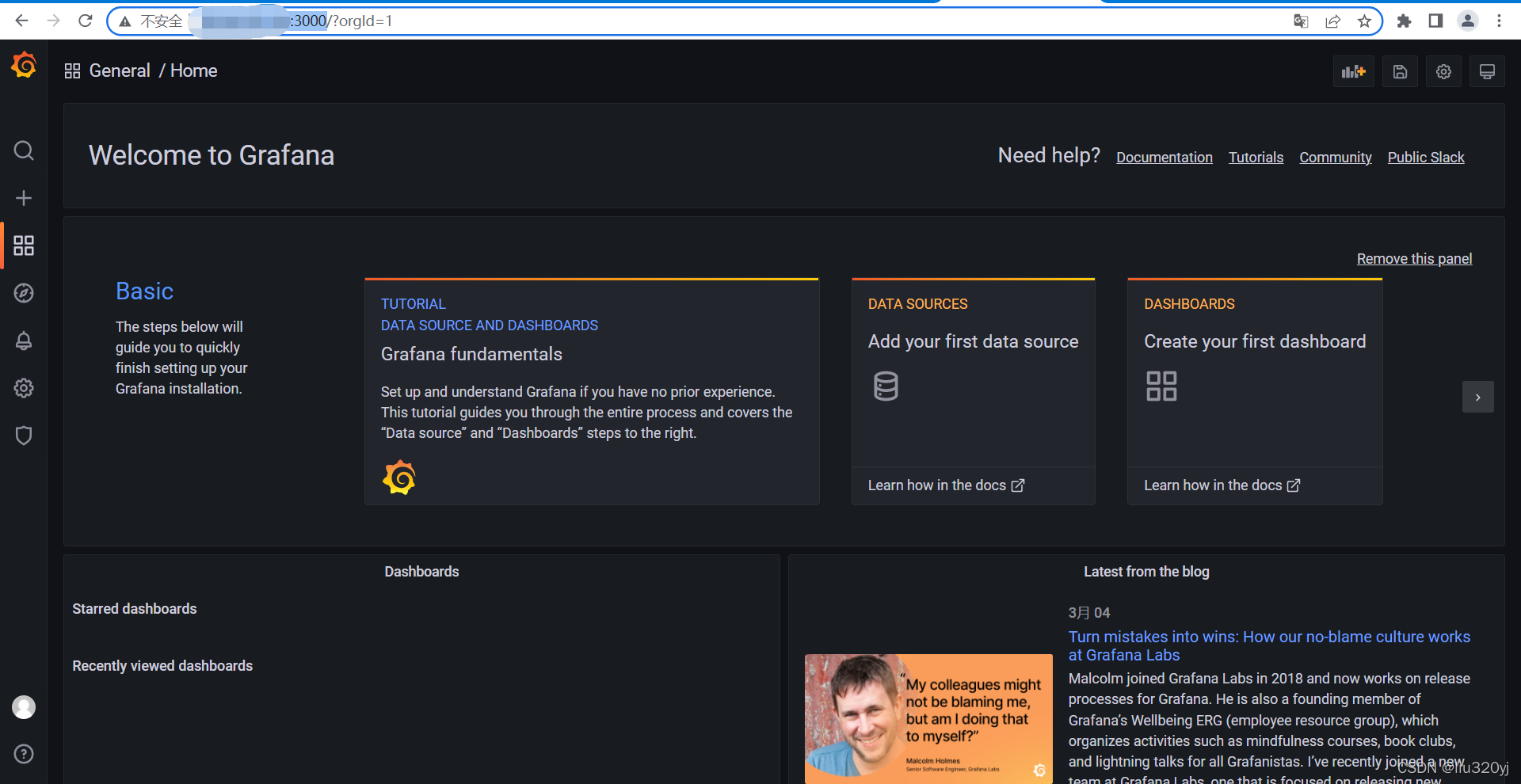This screenshot has height=784, width=1521.
Task: Click the Latest from the blog title
Action: pyautogui.click(x=1146, y=572)
